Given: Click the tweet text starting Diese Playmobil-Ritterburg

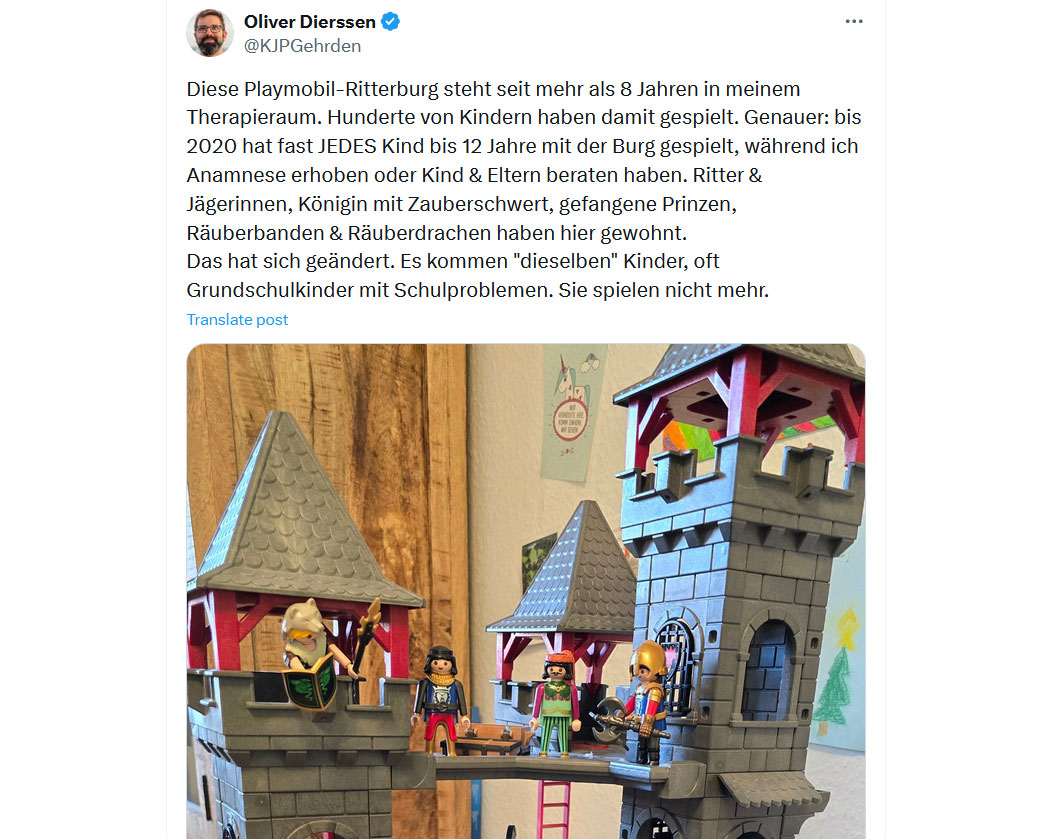Looking at the screenshot, I should [x=524, y=189].
